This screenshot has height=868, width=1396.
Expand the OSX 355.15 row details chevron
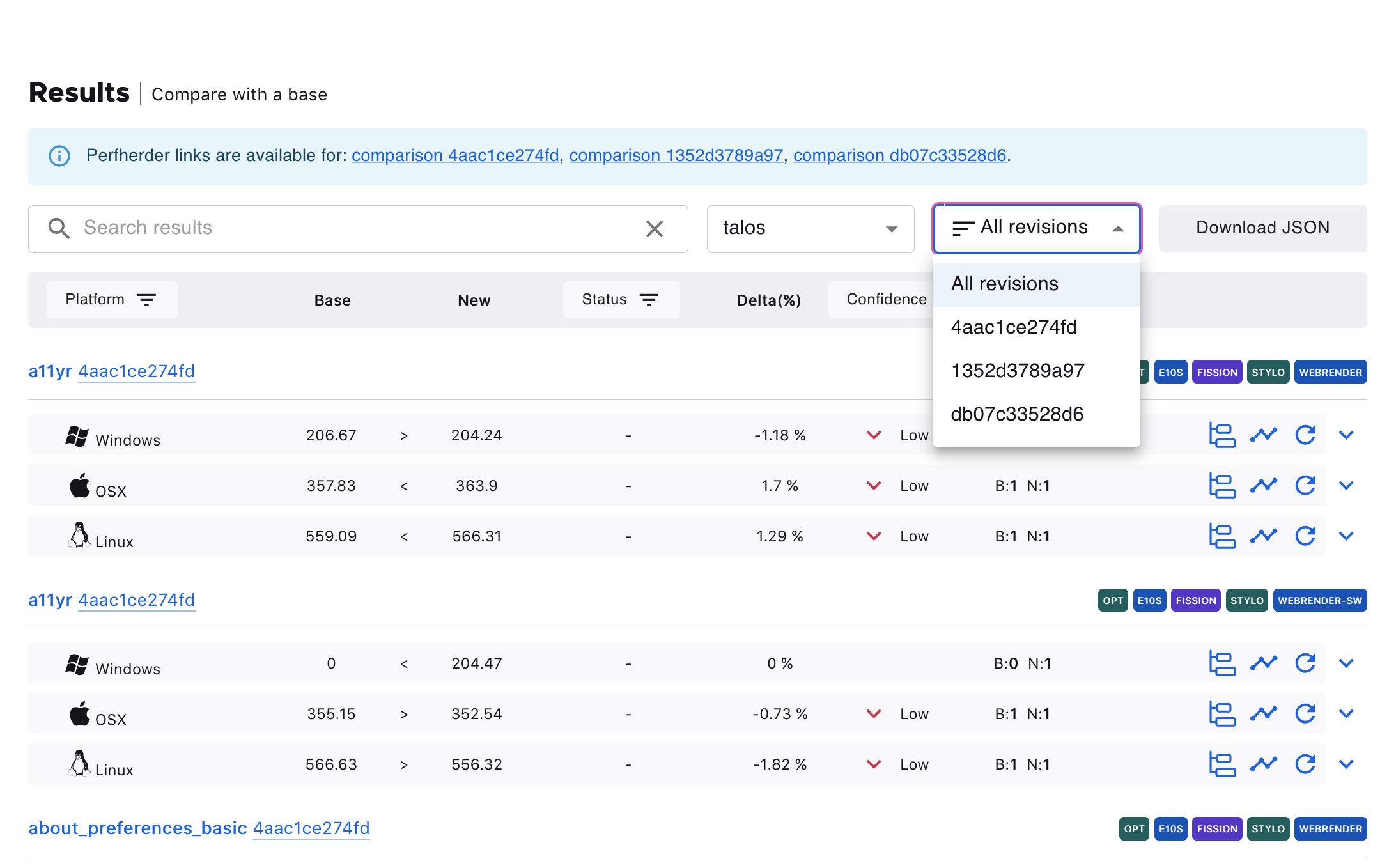coord(1346,714)
